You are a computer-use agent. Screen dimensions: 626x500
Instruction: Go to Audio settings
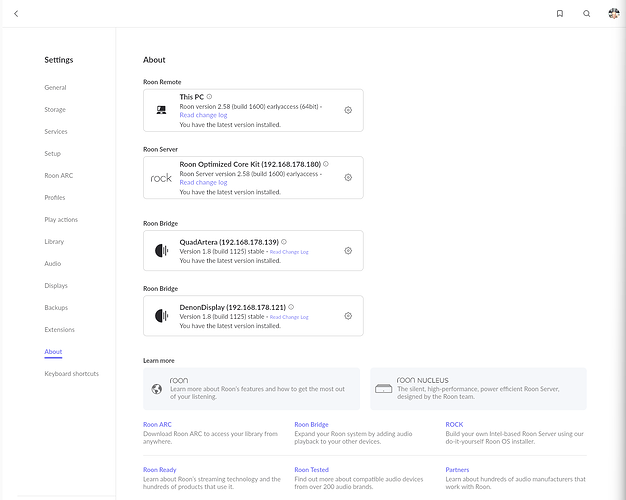click(53, 264)
